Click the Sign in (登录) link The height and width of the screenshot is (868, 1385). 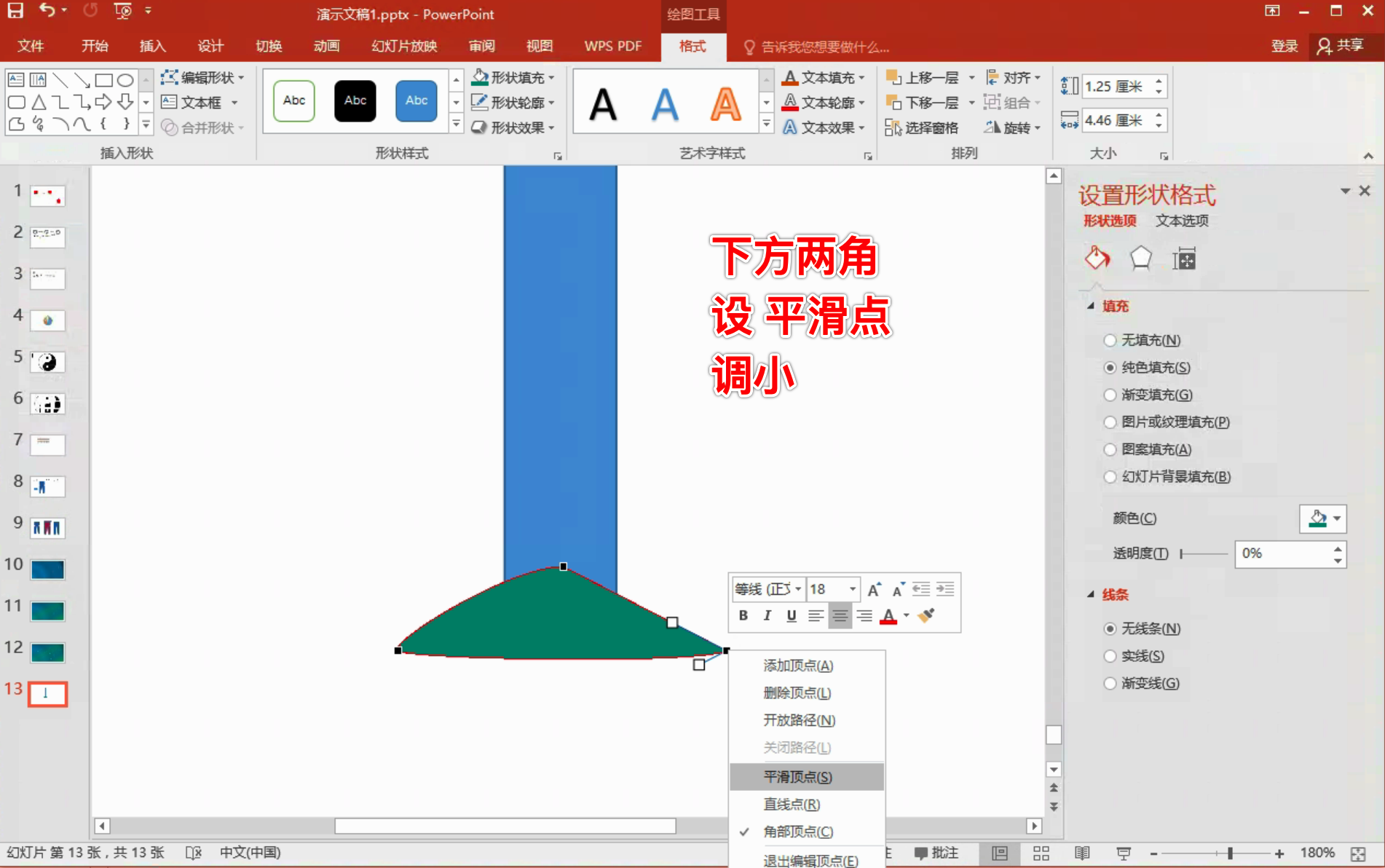tap(1284, 46)
